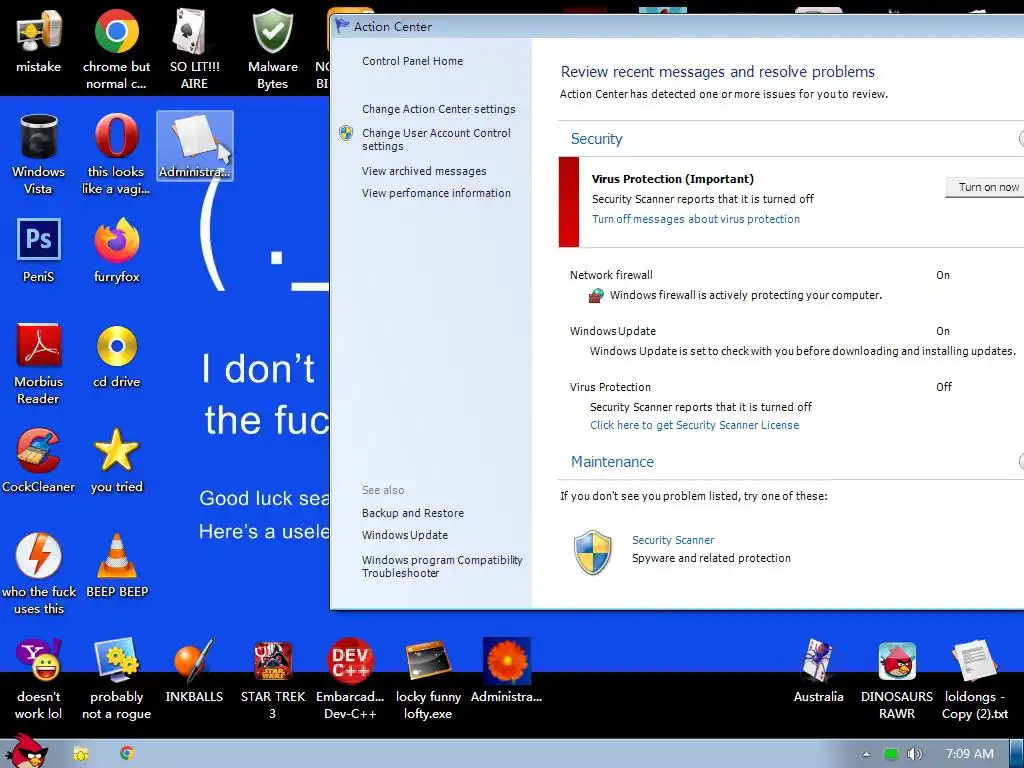Open the 'CockCleaner' icon
The width and height of the screenshot is (1024, 768).
point(39,460)
